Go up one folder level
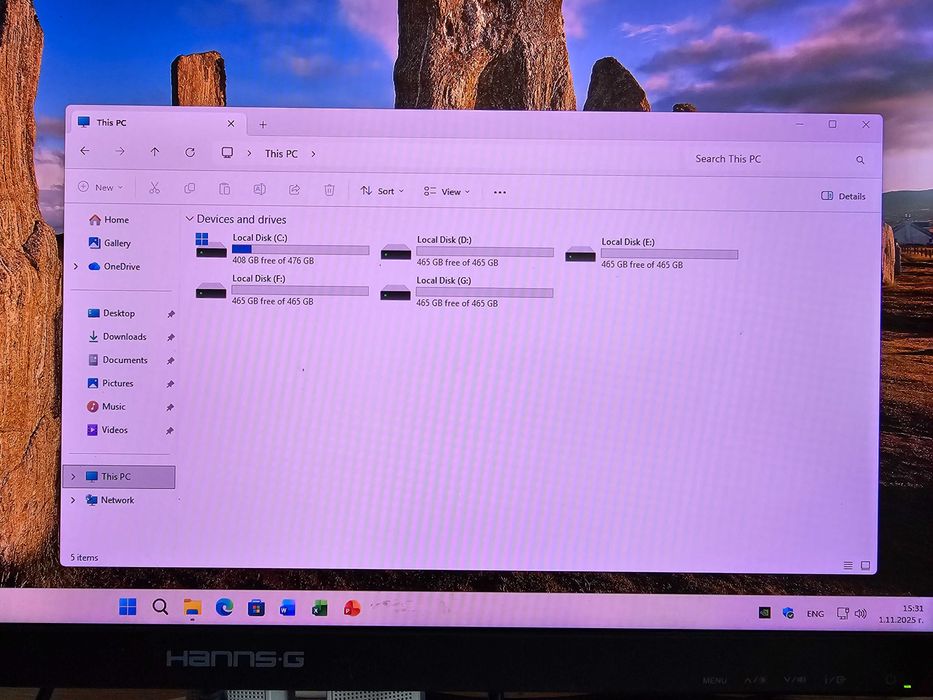The image size is (933, 700). [155, 152]
